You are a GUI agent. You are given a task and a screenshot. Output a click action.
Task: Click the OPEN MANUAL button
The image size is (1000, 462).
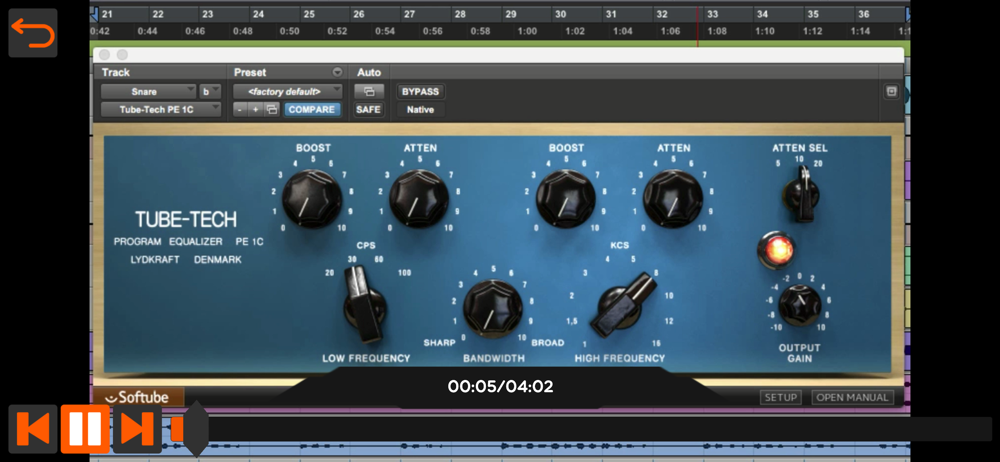click(852, 397)
